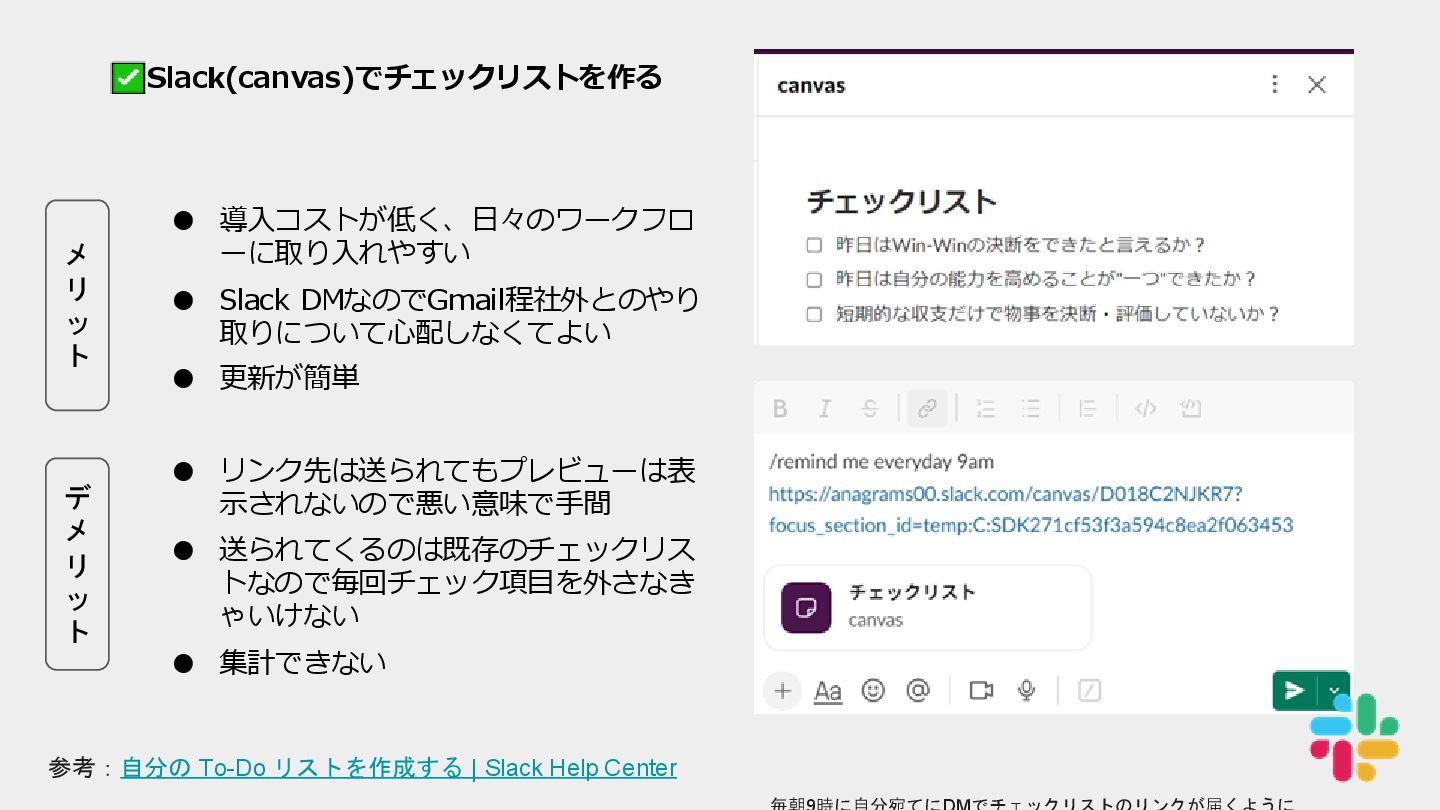Screen dimensions: 1440x810
Task: Check the 昨日は自分の能力を高める checklist item
Action: tap(814, 279)
